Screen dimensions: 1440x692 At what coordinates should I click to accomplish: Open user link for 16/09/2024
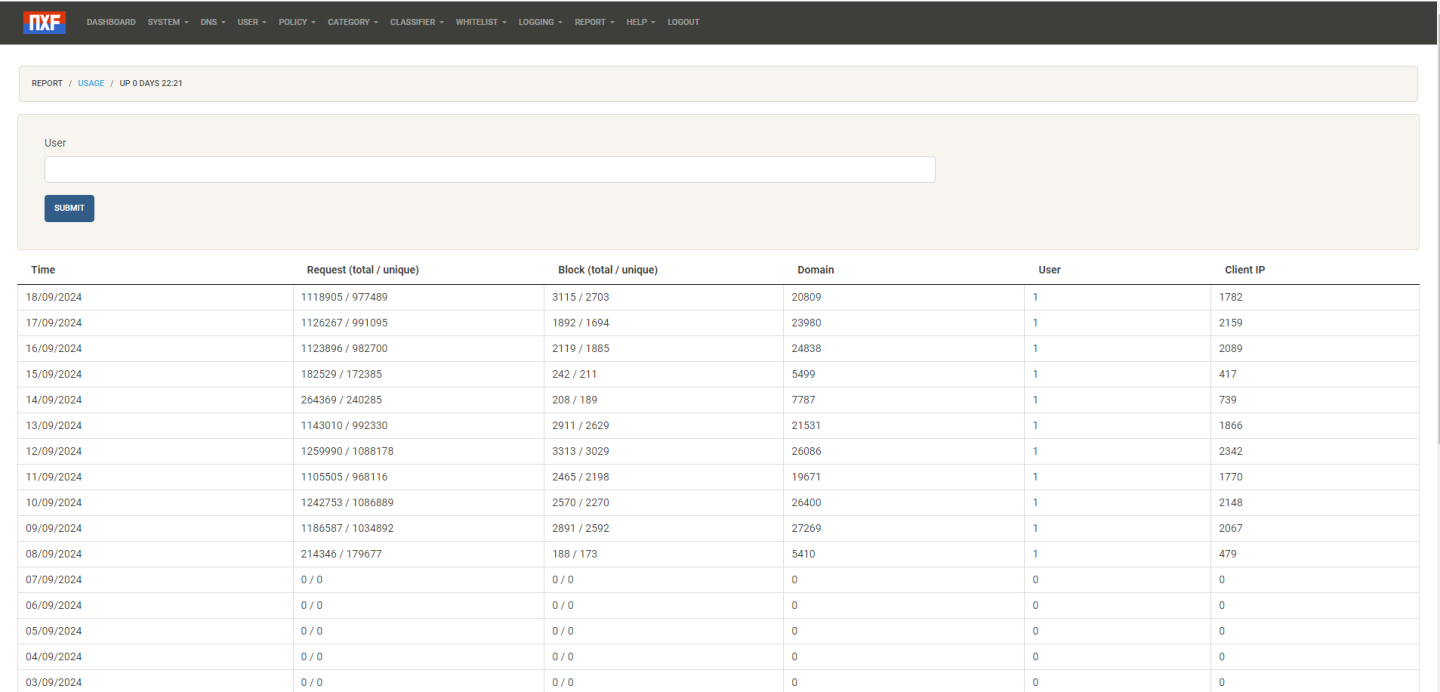1036,348
